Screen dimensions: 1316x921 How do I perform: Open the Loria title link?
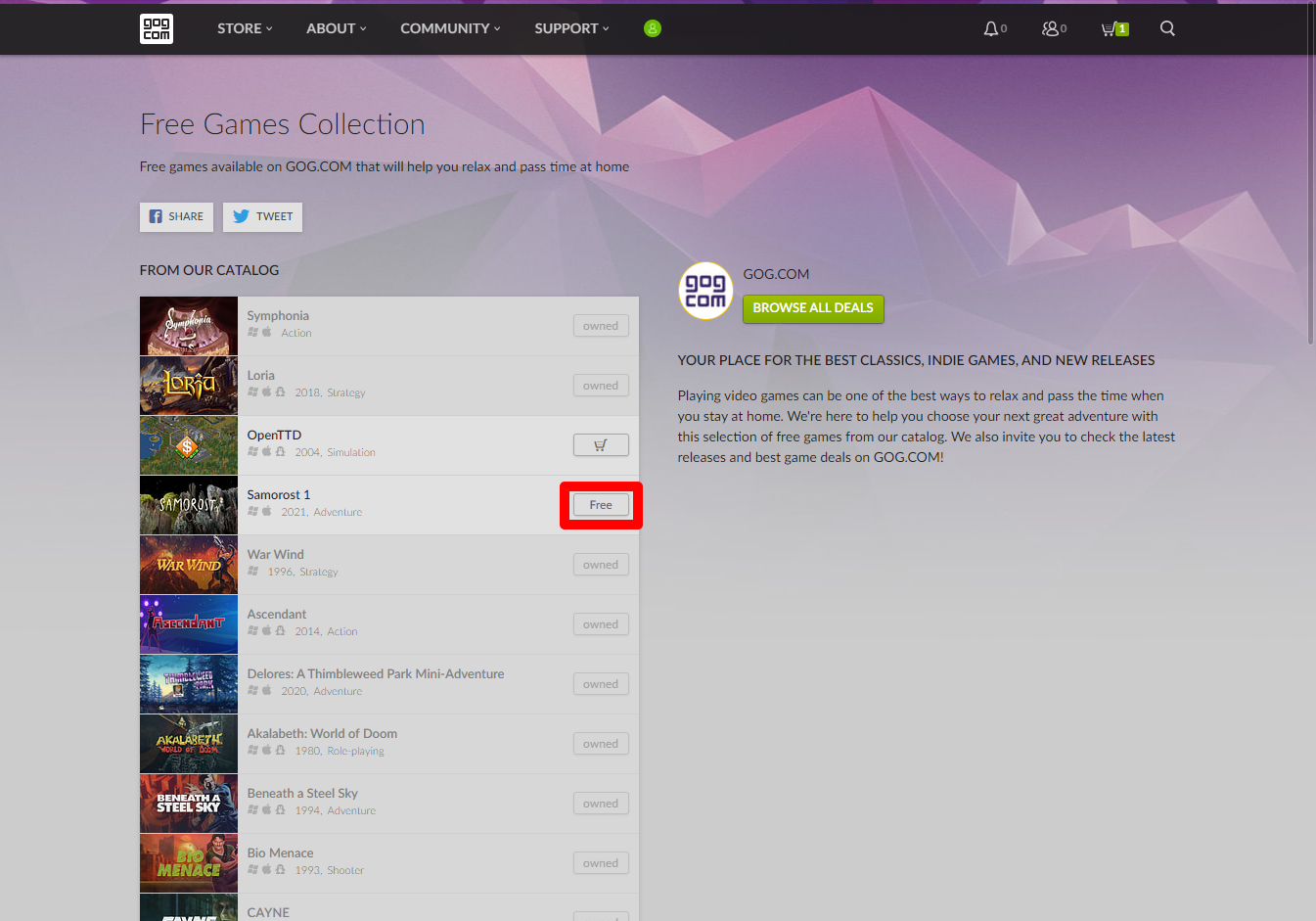(x=261, y=376)
